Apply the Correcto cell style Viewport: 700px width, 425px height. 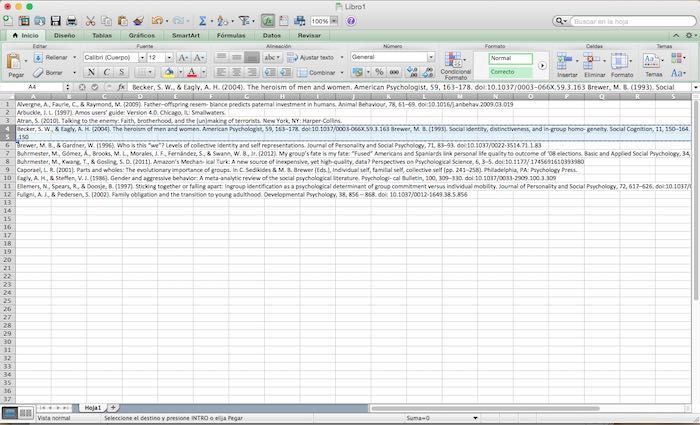coord(510,72)
